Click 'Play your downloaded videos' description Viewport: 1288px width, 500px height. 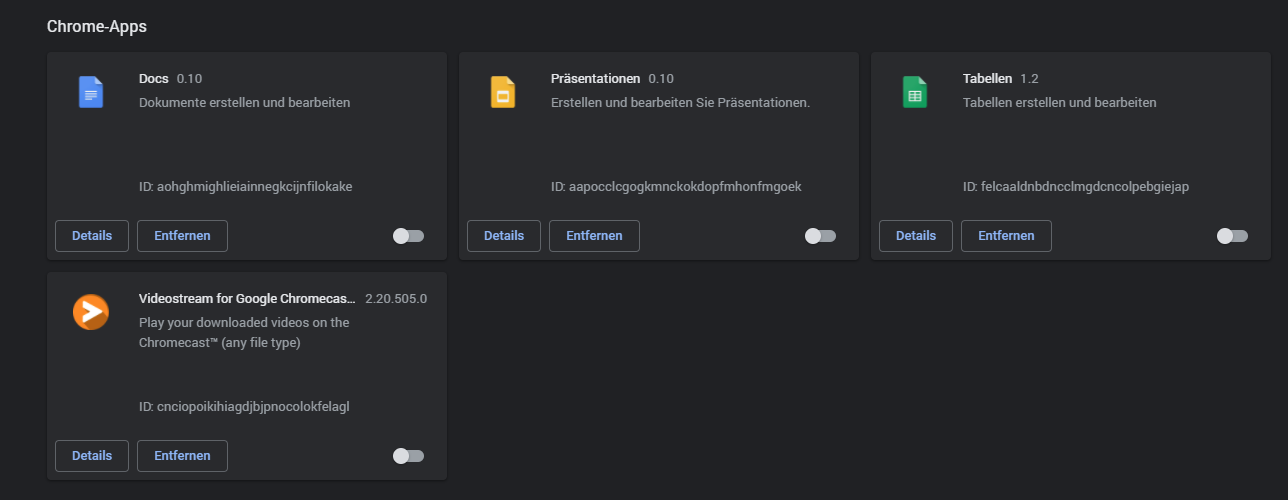point(244,332)
